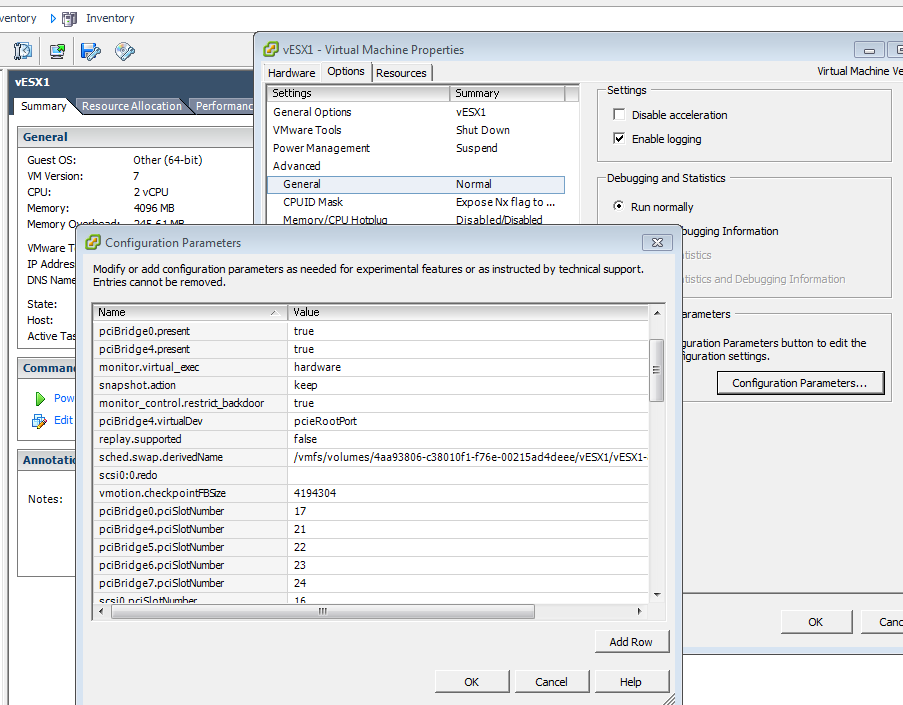Click the Inventory breadcrumb icon
Image resolution: width=903 pixels, height=705 pixels.
[69, 19]
